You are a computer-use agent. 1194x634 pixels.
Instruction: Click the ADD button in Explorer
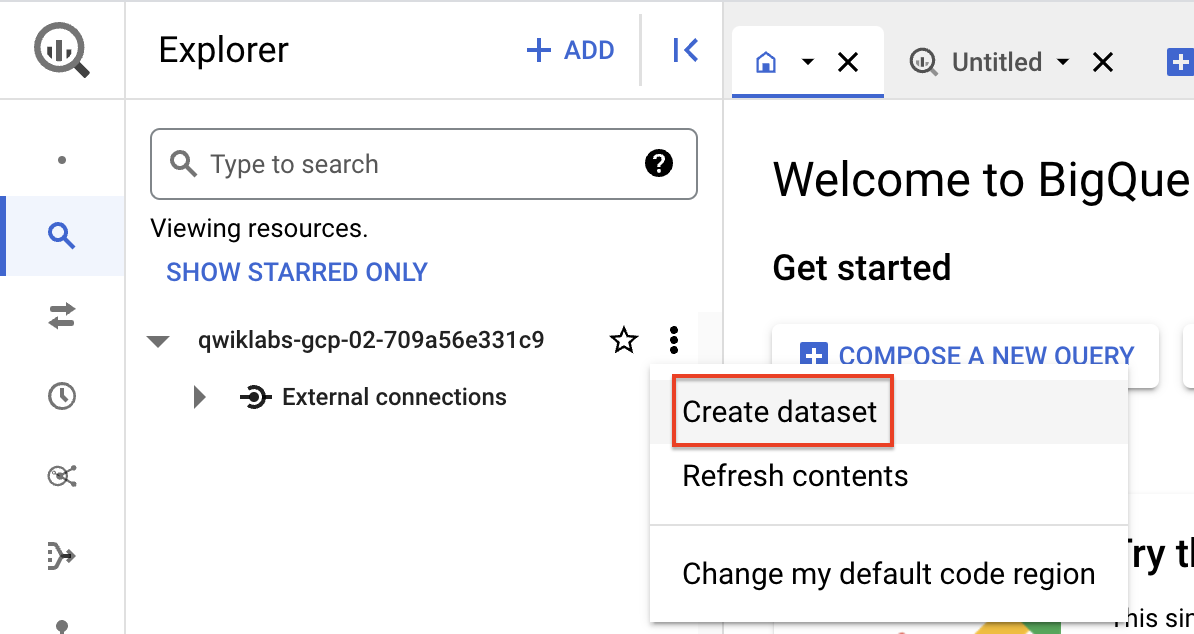click(x=570, y=50)
